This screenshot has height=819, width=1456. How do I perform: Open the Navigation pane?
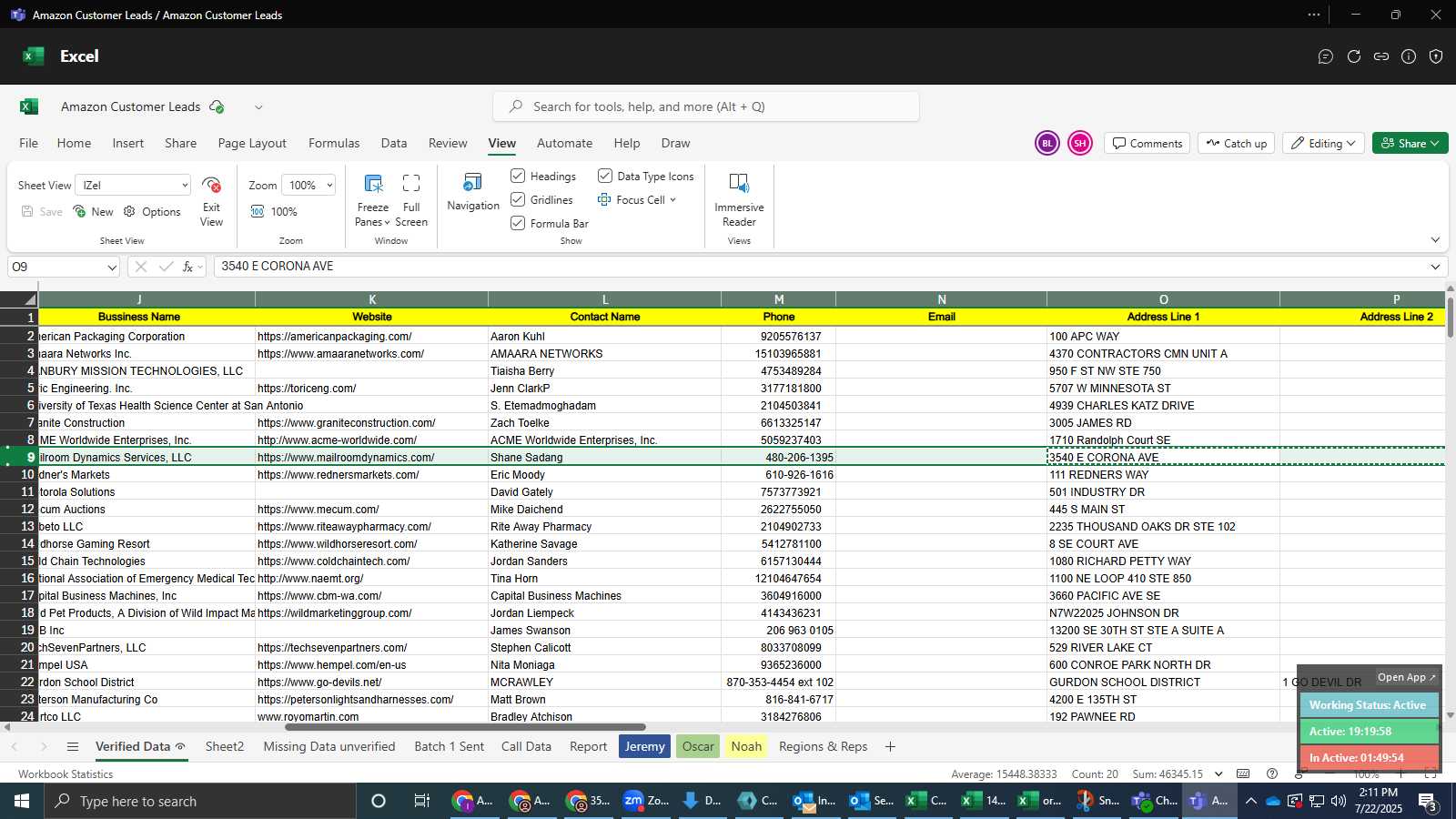pos(473,192)
